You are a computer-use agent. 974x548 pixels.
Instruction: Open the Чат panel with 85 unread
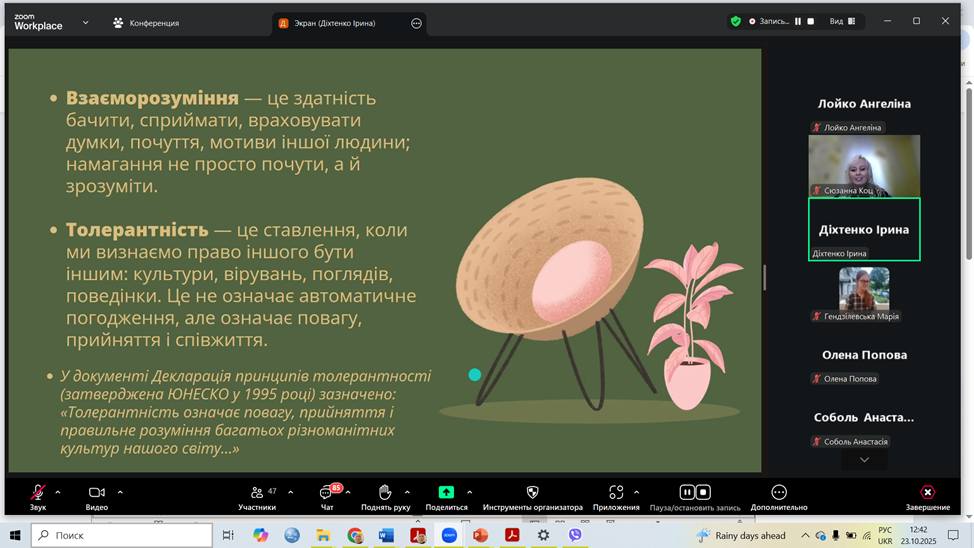[327, 493]
